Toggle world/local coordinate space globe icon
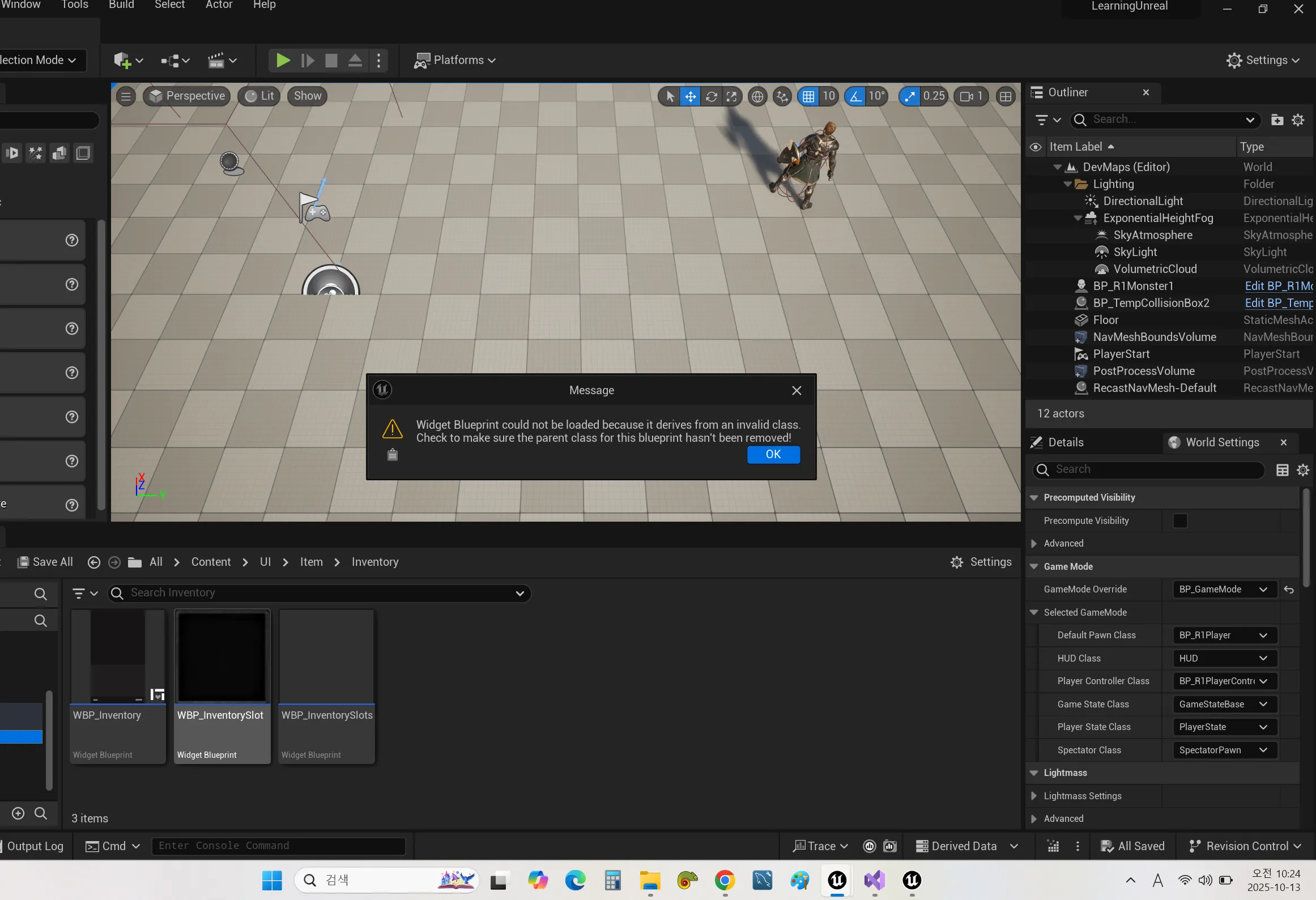The height and width of the screenshot is (900, 1316). [757, 96]
